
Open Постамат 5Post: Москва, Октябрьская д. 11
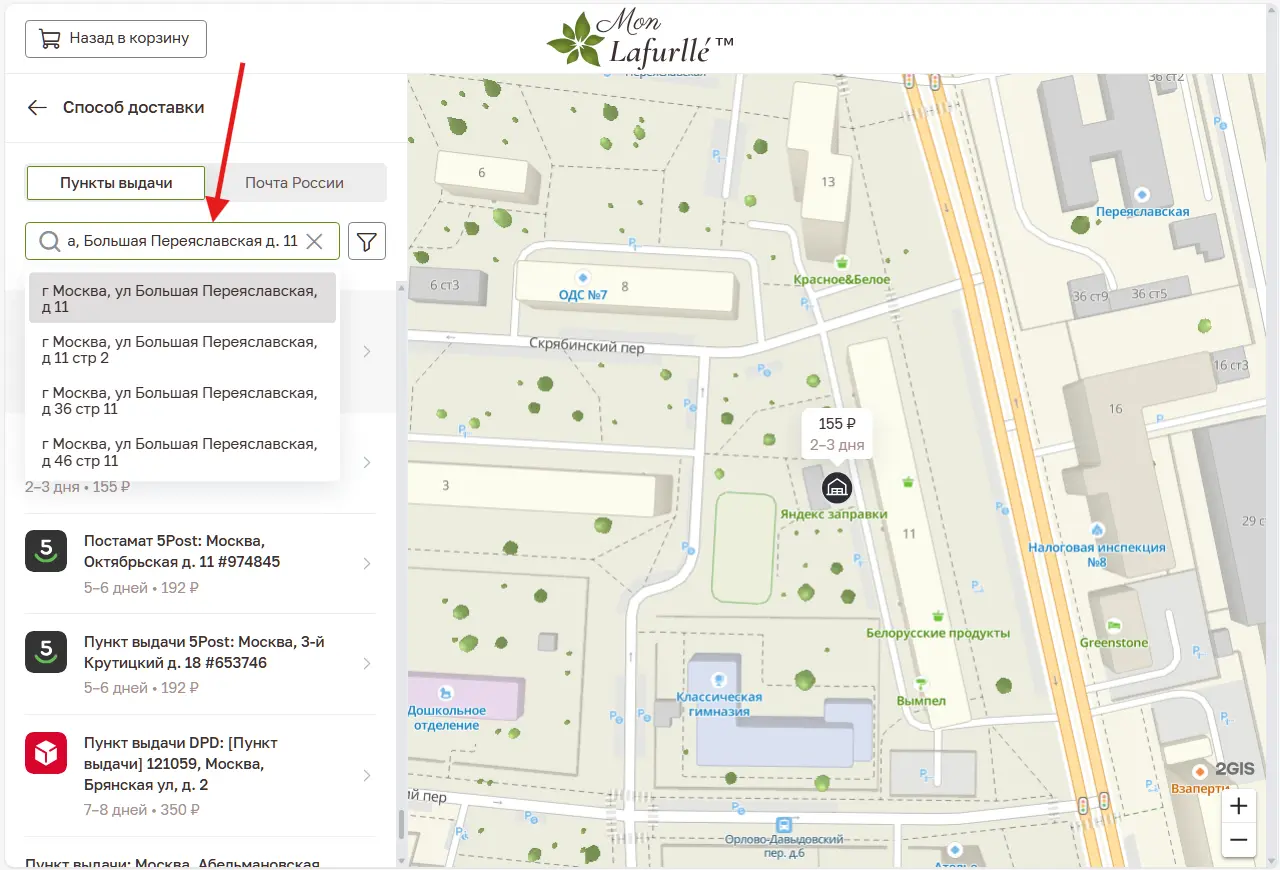click(x=200, y=564)
